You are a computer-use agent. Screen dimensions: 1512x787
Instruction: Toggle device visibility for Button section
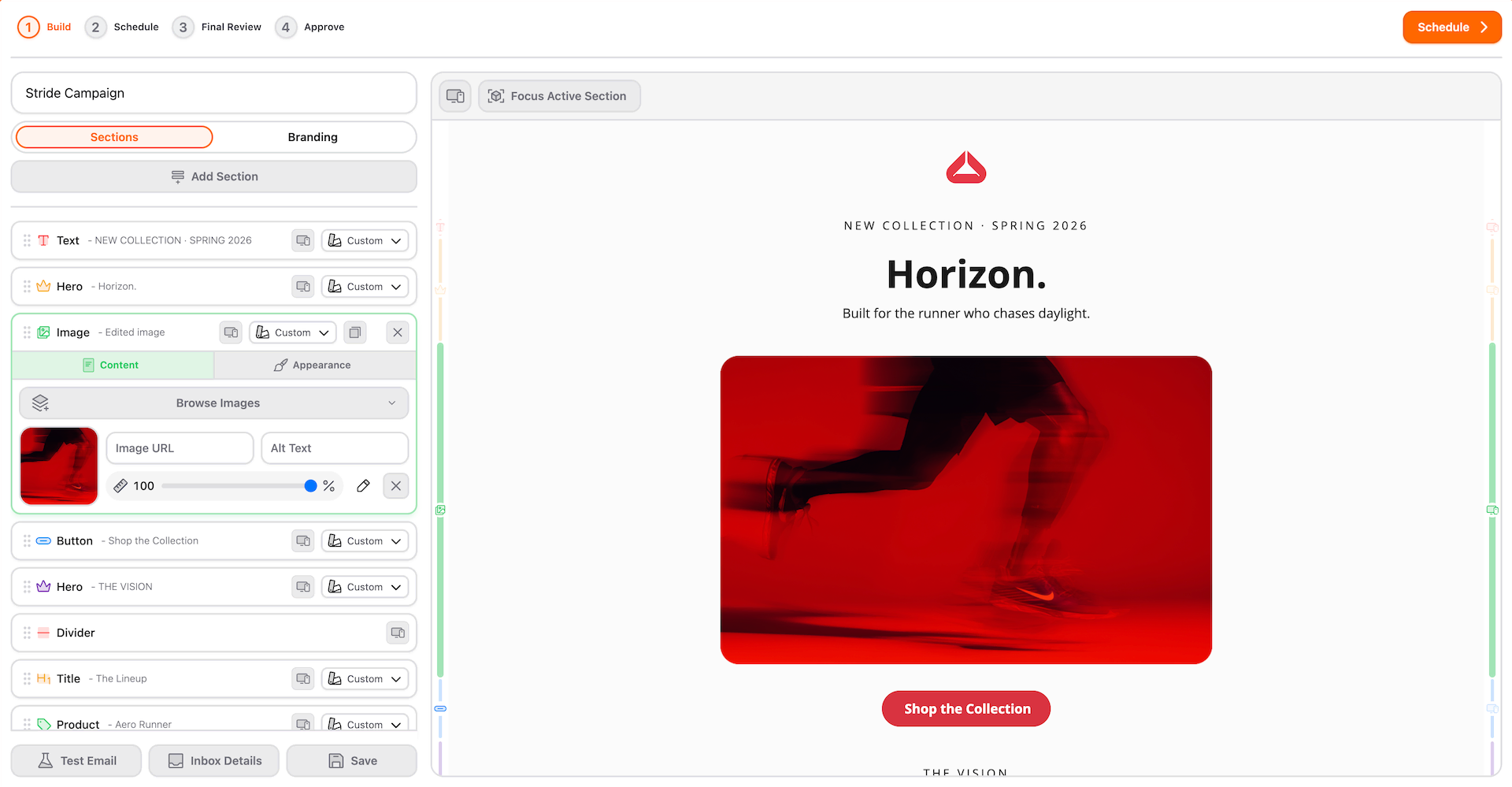[x=303, y=541]
